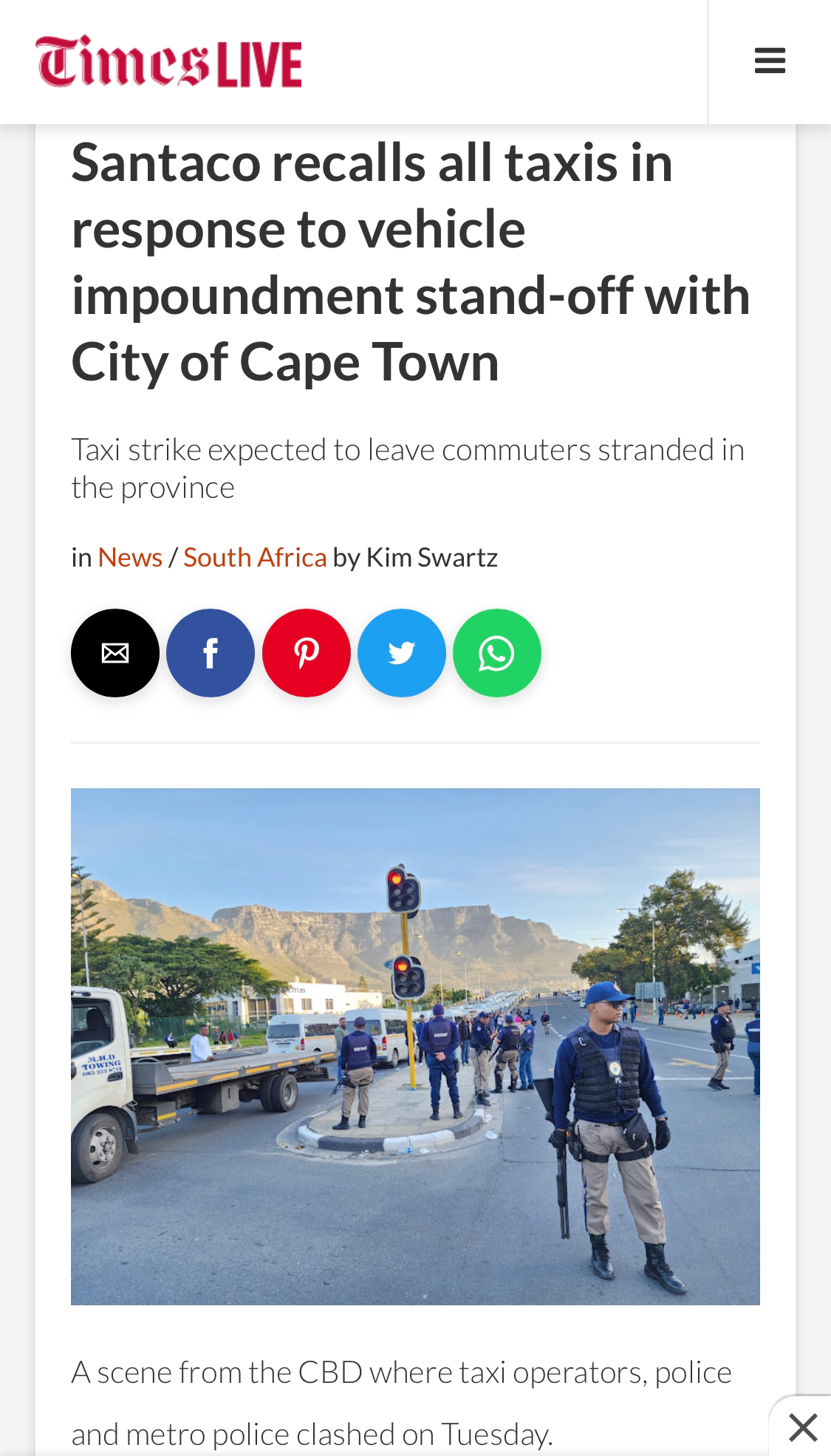This screenshot has width=831, height=1456.
Task: Click the taxi strike subheading text
Action: 408,468
